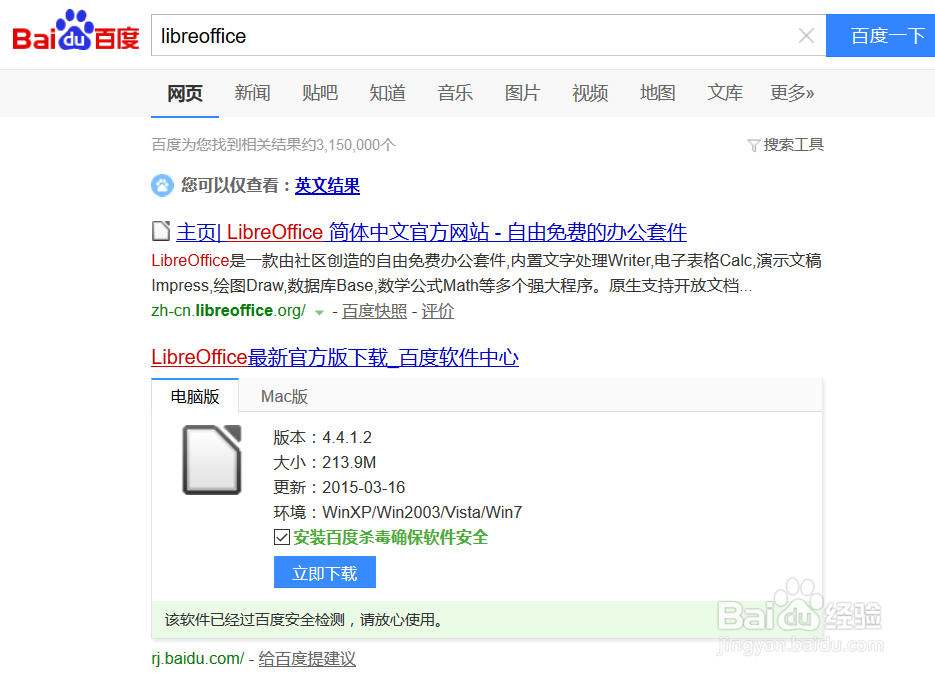935x678 pixels.
Task: Open LibreOffice最新官方版下载 result link
Action: [x=335, y=357]
